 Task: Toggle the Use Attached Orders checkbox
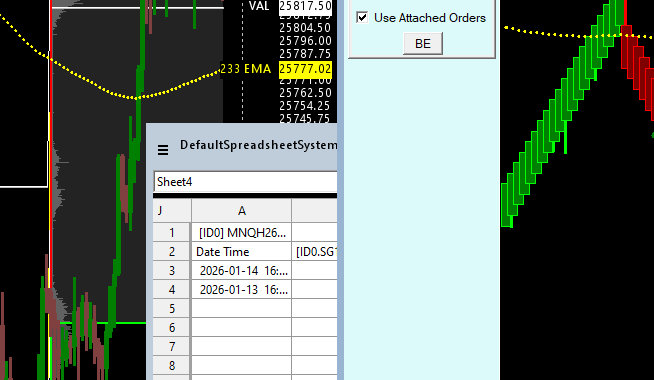362,18
